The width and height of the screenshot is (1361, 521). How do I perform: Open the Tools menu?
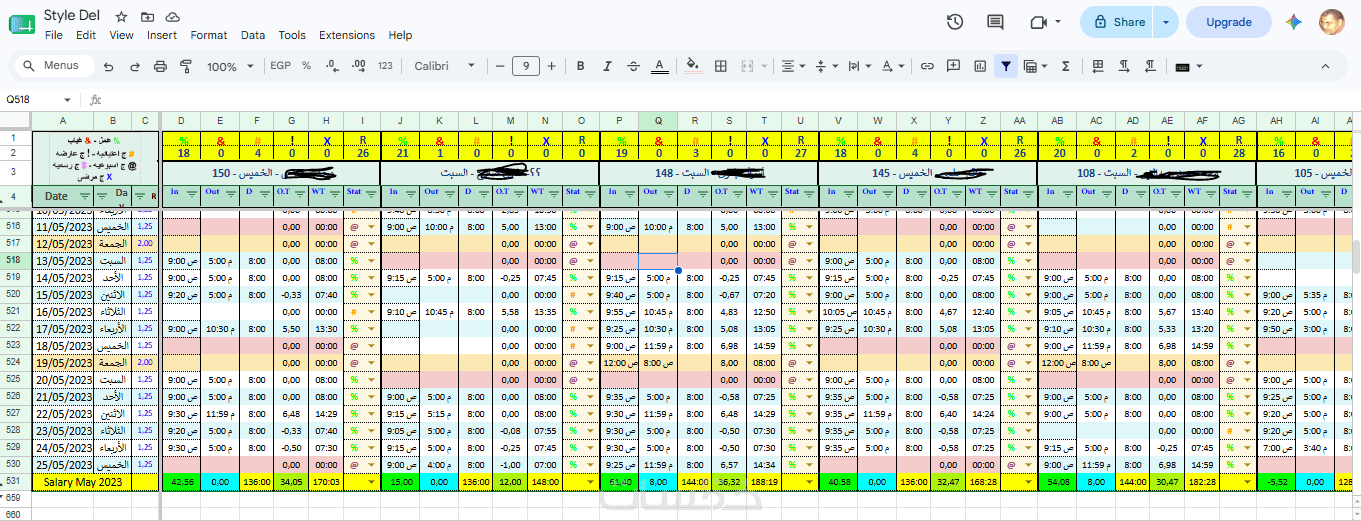click(292, 35)
